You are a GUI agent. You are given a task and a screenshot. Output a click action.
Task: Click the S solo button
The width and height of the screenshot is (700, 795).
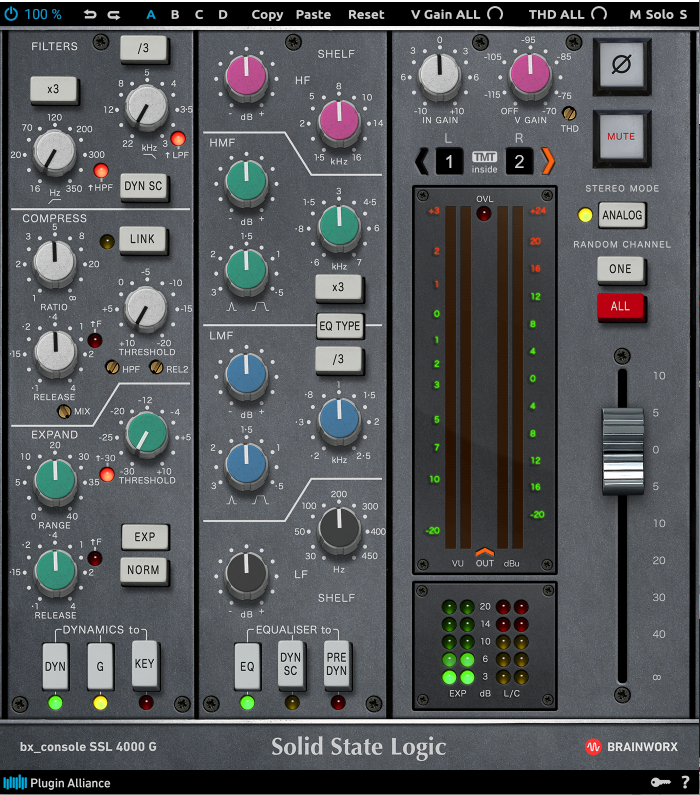pos(683,15)
